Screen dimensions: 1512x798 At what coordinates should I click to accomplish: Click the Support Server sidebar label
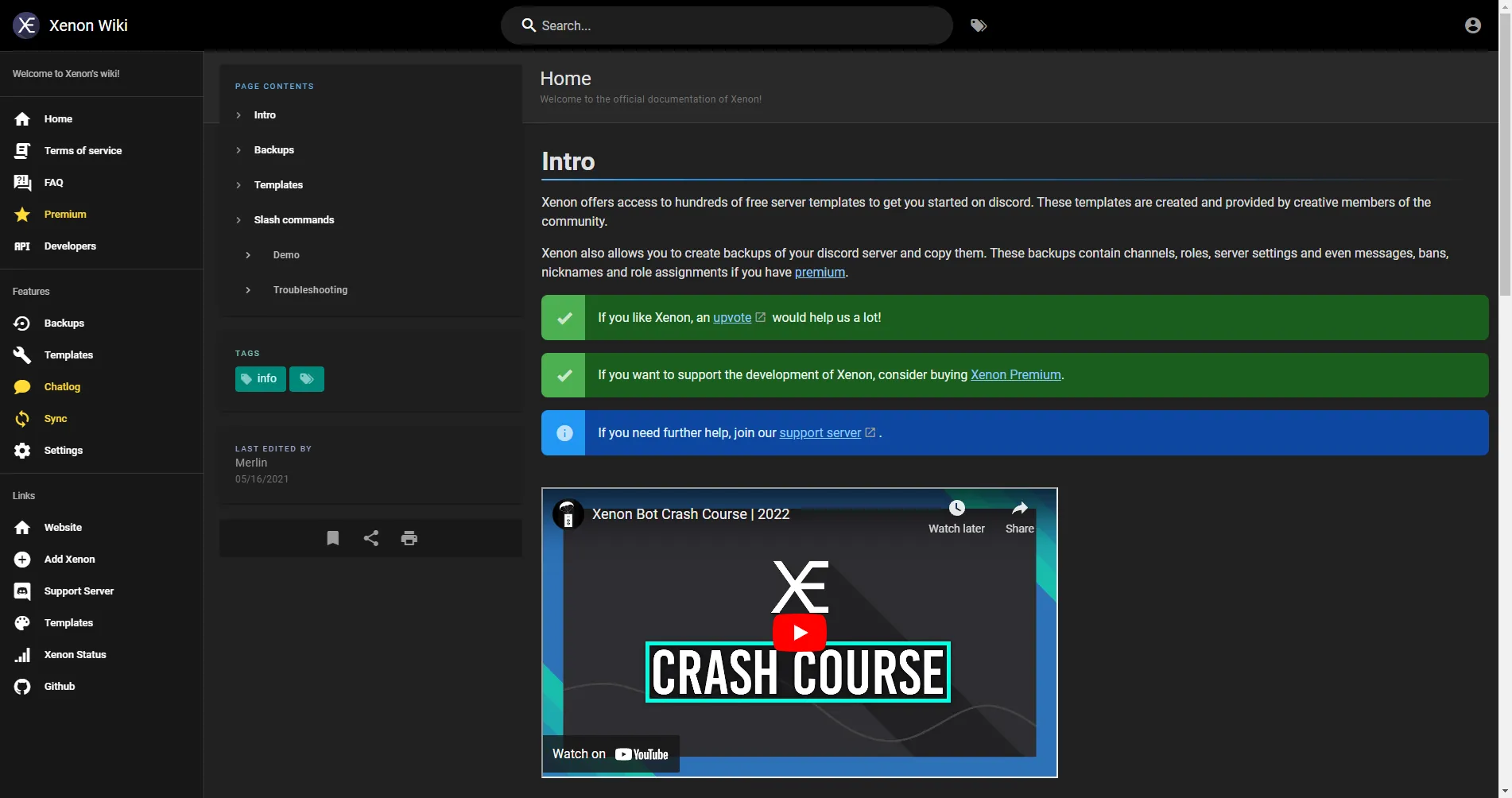[x=79, y=591]
